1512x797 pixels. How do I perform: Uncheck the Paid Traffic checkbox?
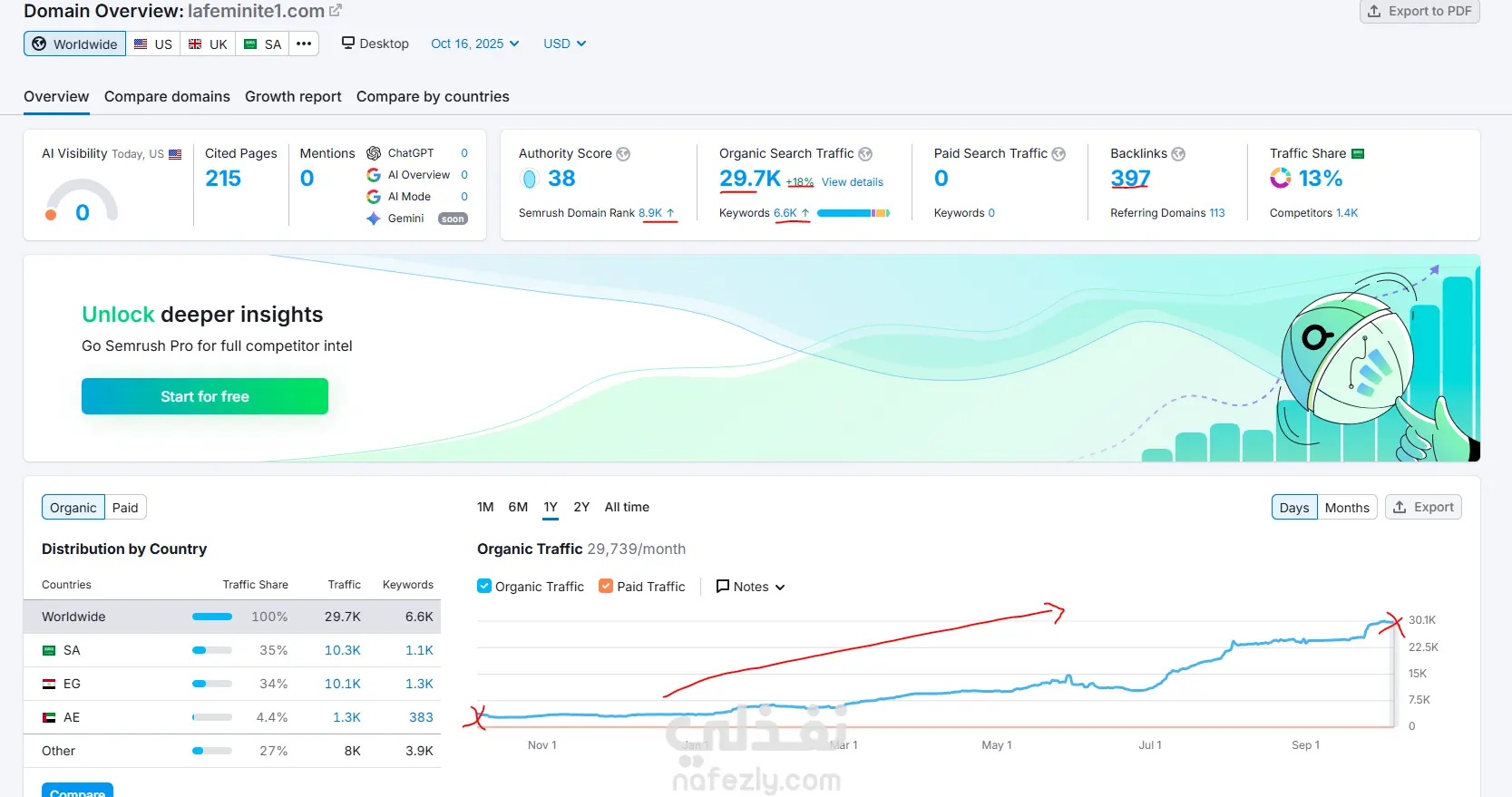(x=606, y=586)
